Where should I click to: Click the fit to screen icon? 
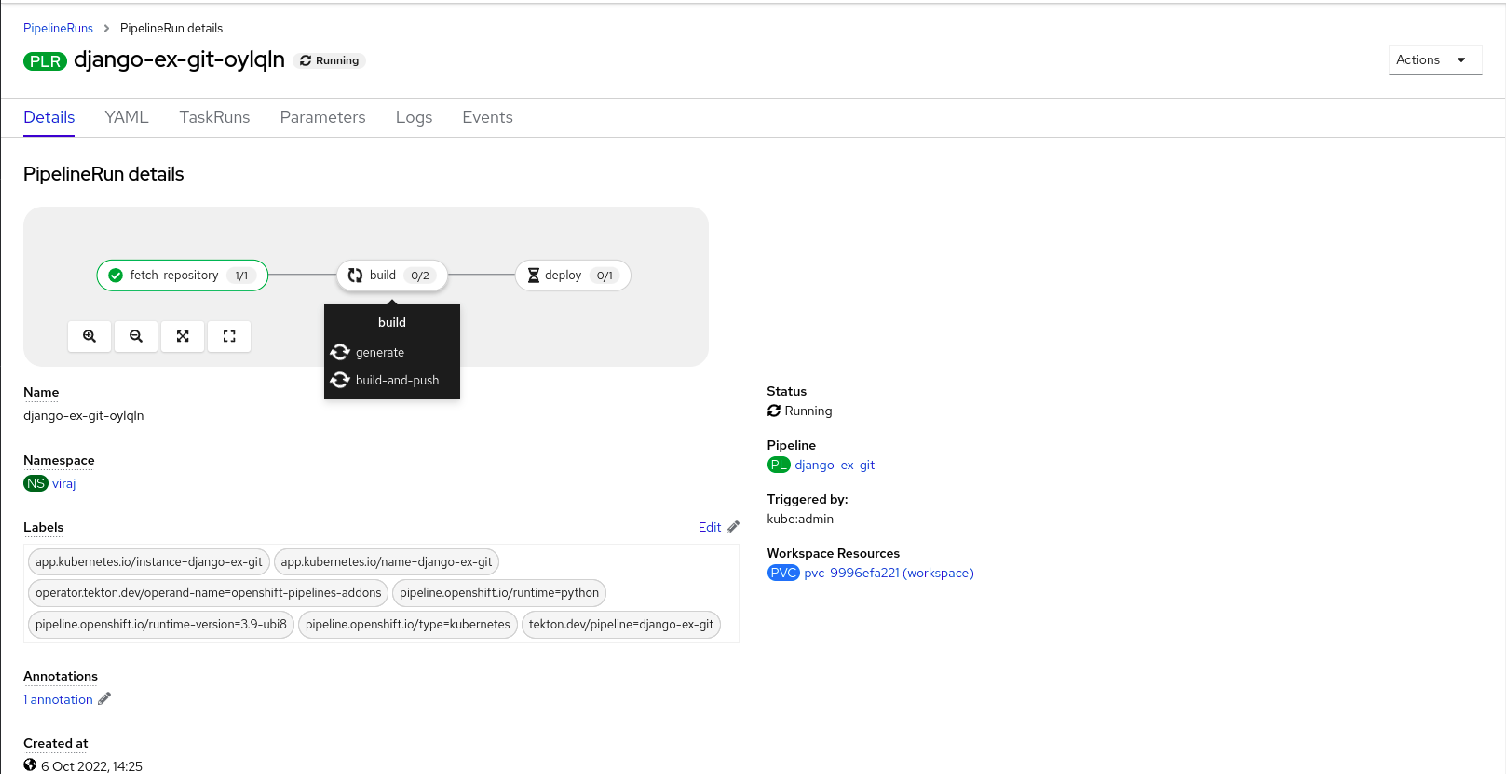(183, 337)
